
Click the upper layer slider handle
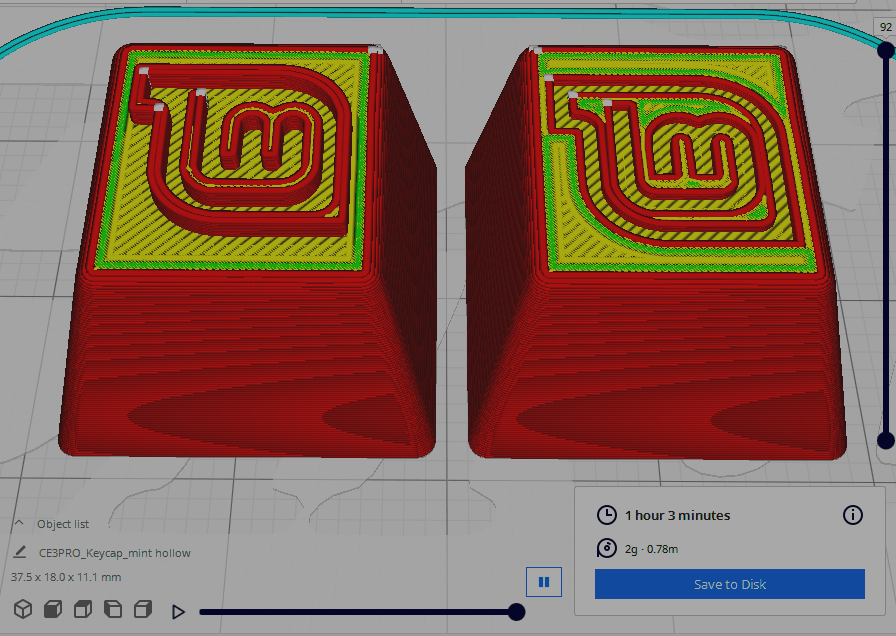(886, 50)
